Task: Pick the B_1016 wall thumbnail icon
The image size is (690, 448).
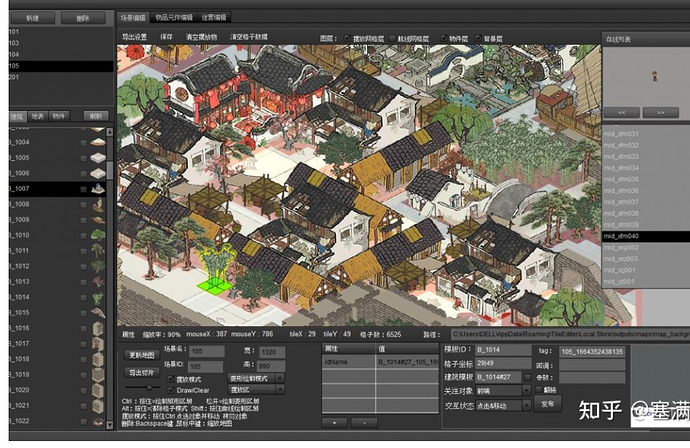Action: coord(98,328)
